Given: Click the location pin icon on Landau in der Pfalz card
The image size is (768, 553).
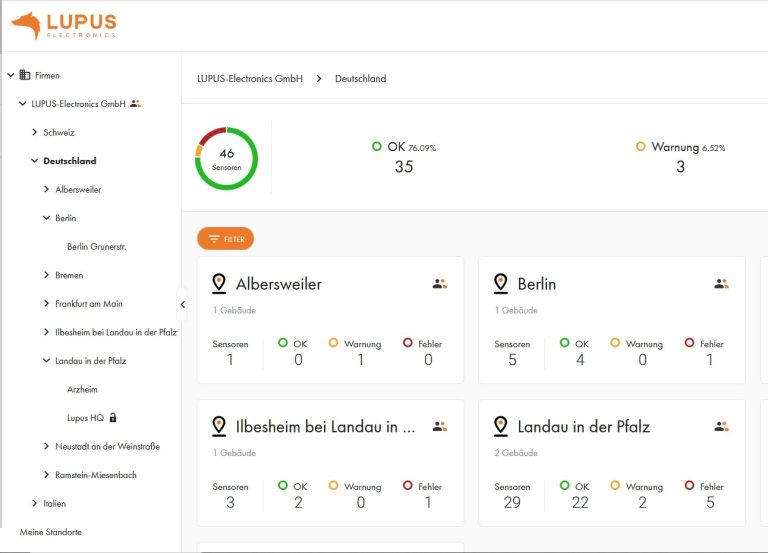Looking at the screenshot, I should 501,427.
